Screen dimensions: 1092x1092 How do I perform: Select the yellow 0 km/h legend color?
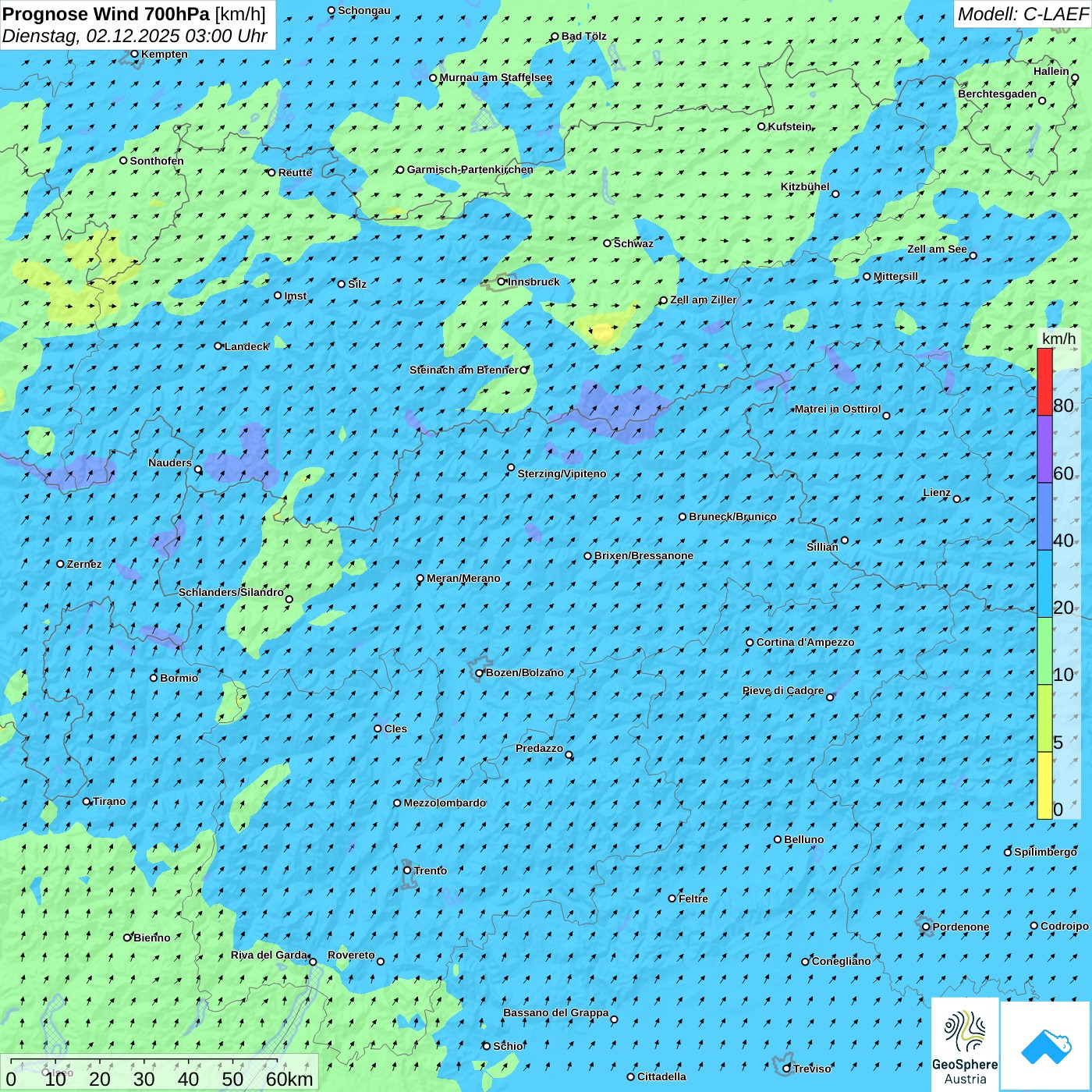1044,785
